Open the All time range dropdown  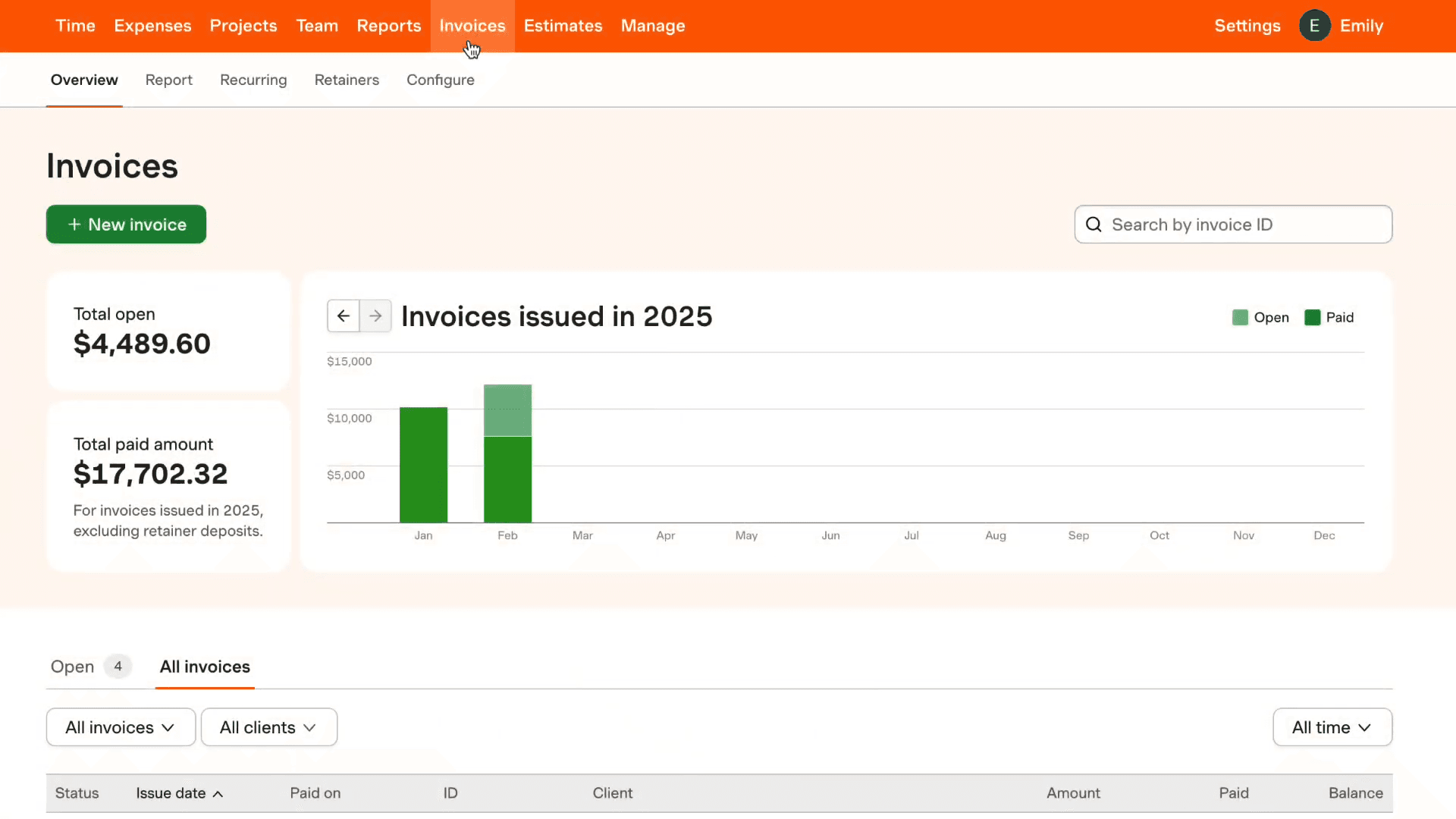click(x=1332, y=727)
